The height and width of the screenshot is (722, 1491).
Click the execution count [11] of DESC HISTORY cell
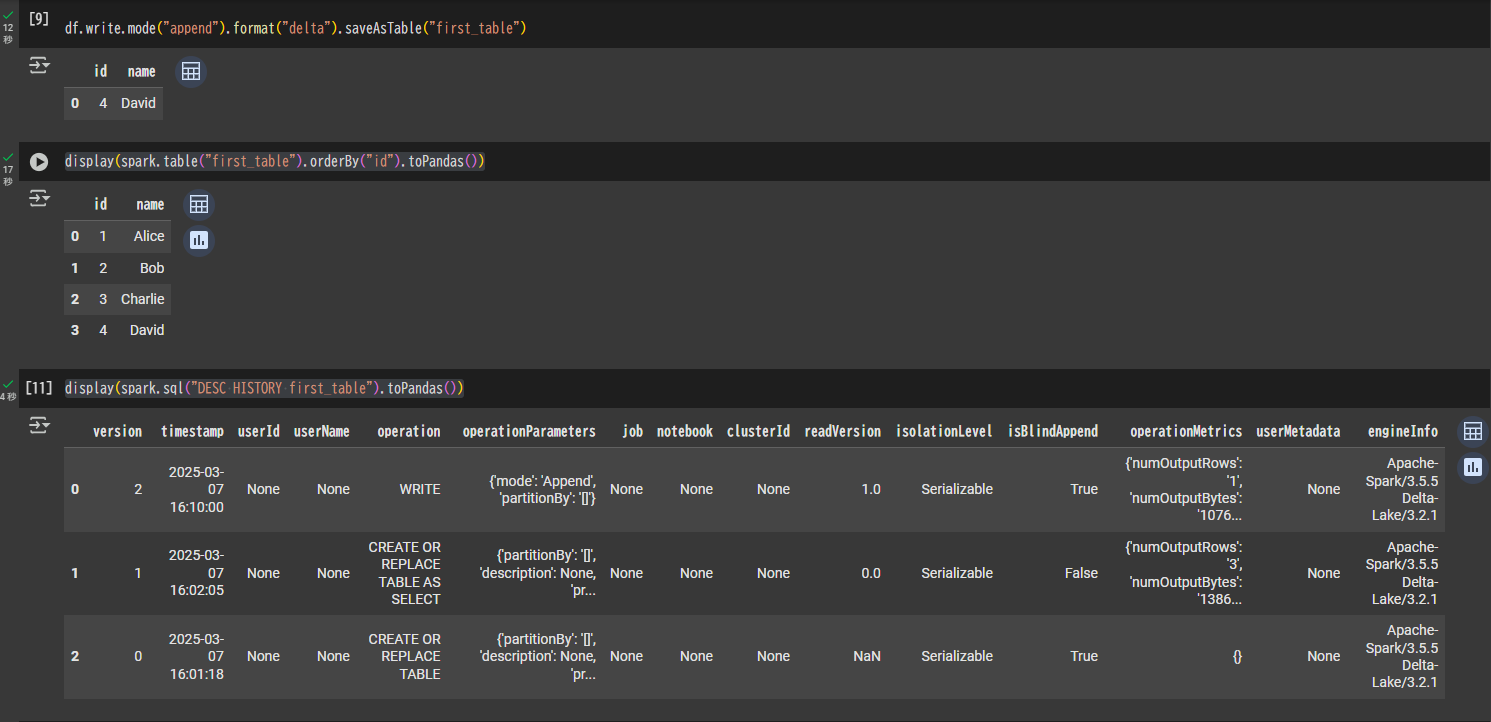pos(39,387)
